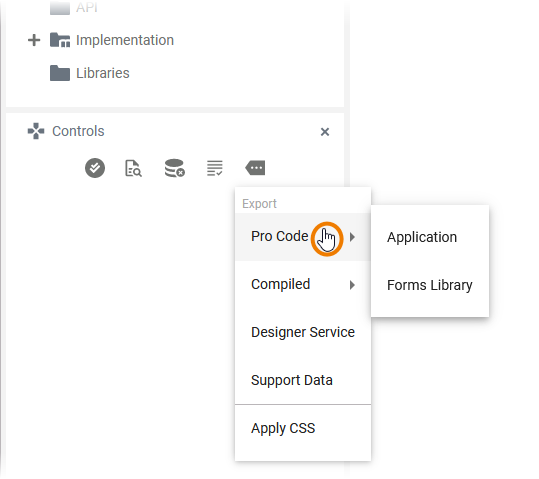Choose Designer Service export entry
The image size is (539, 479).
(303, 332)
